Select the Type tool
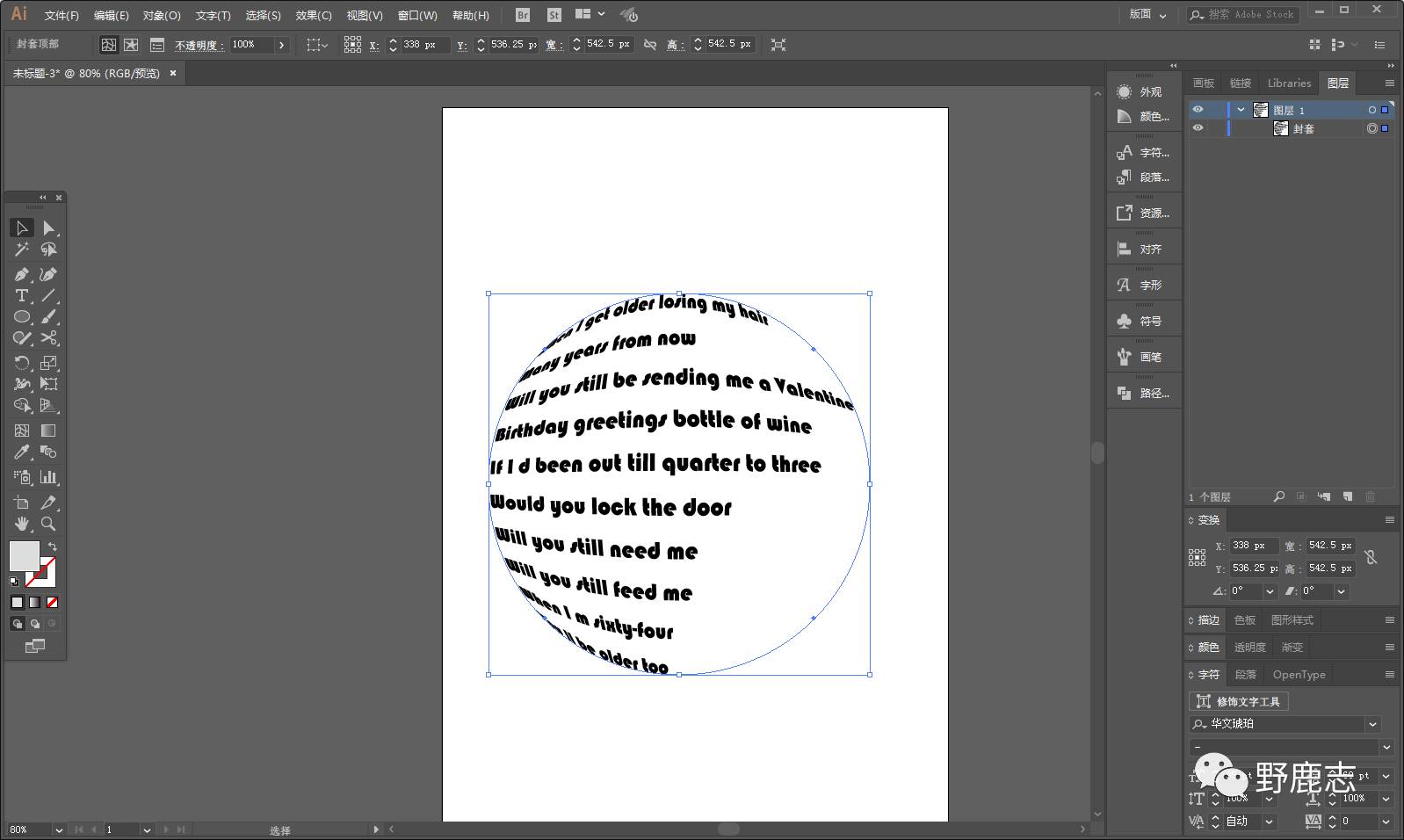 pyautogui.click(x=22, y=296)
